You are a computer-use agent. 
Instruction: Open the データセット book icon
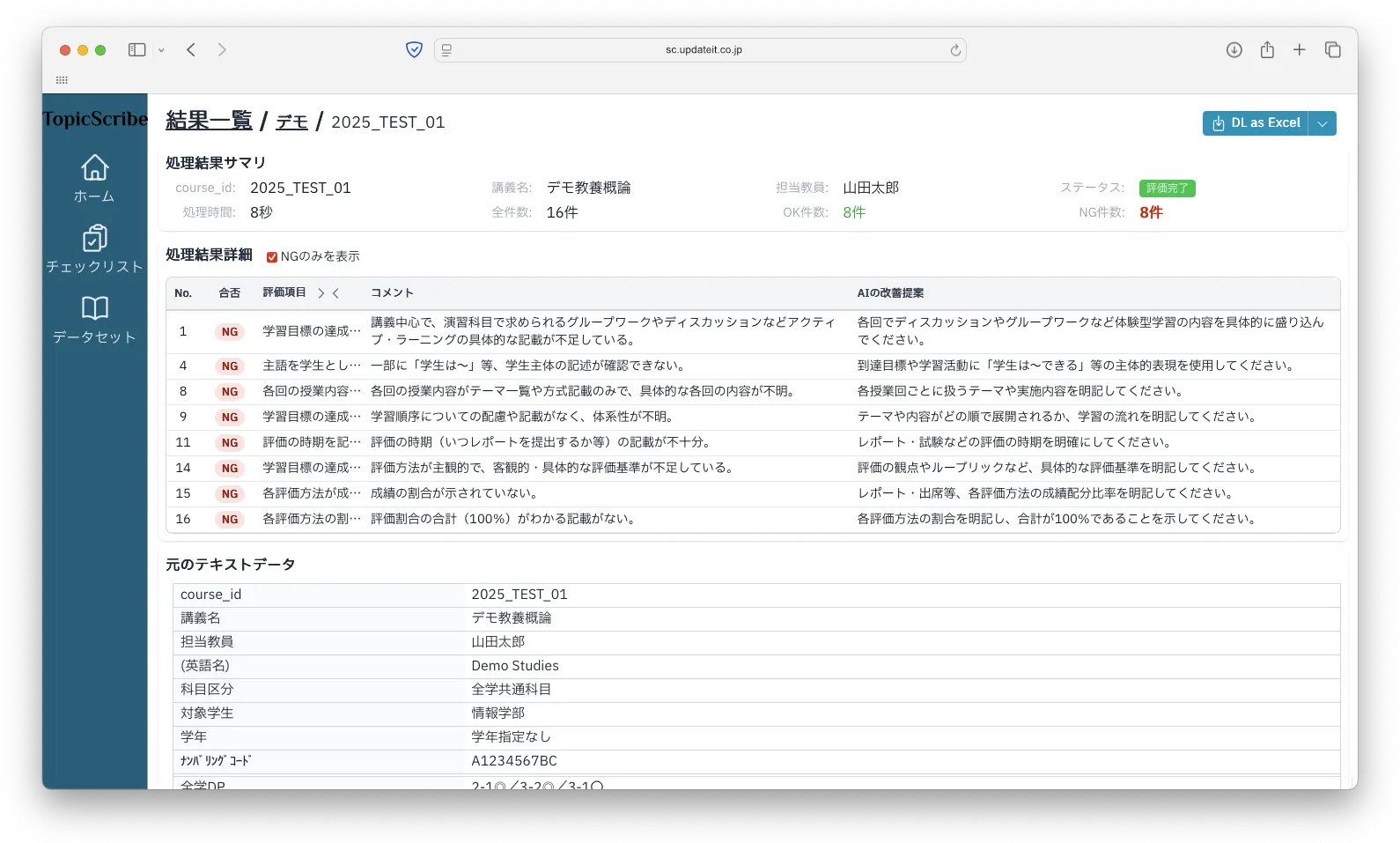click(x=94, y=307)
